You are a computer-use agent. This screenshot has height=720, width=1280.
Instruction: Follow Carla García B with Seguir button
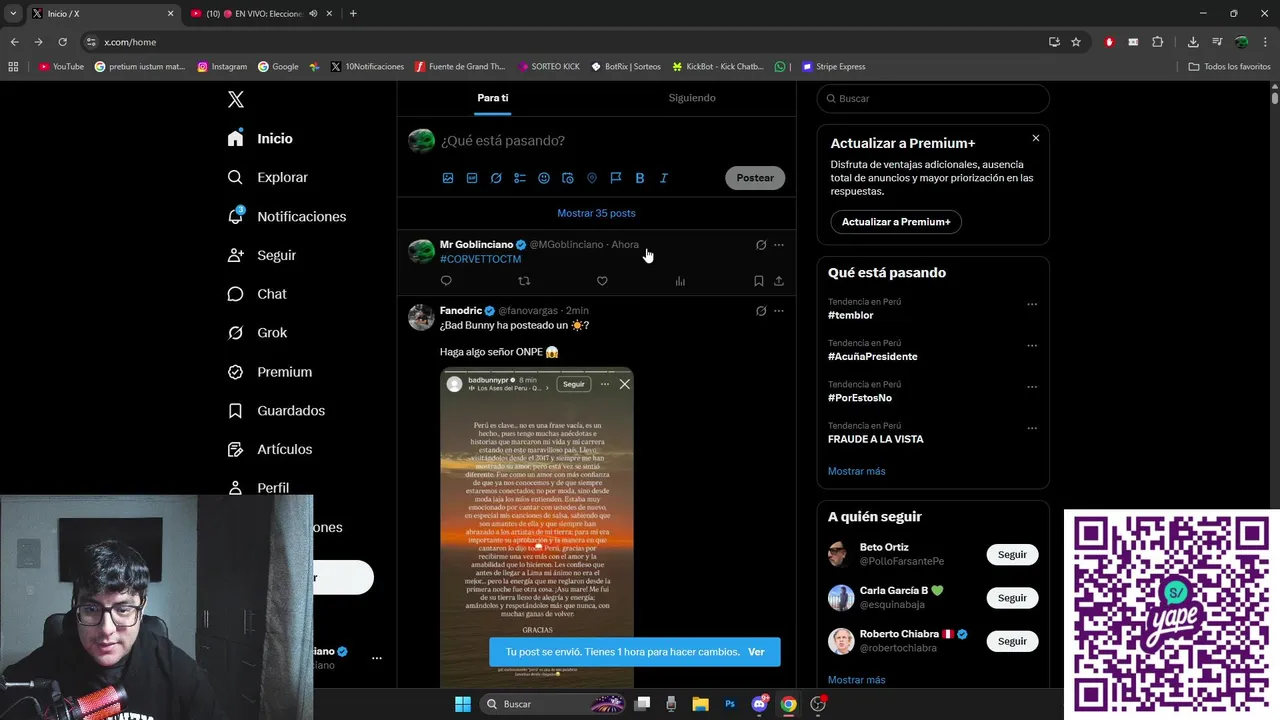pos(1012,598)
